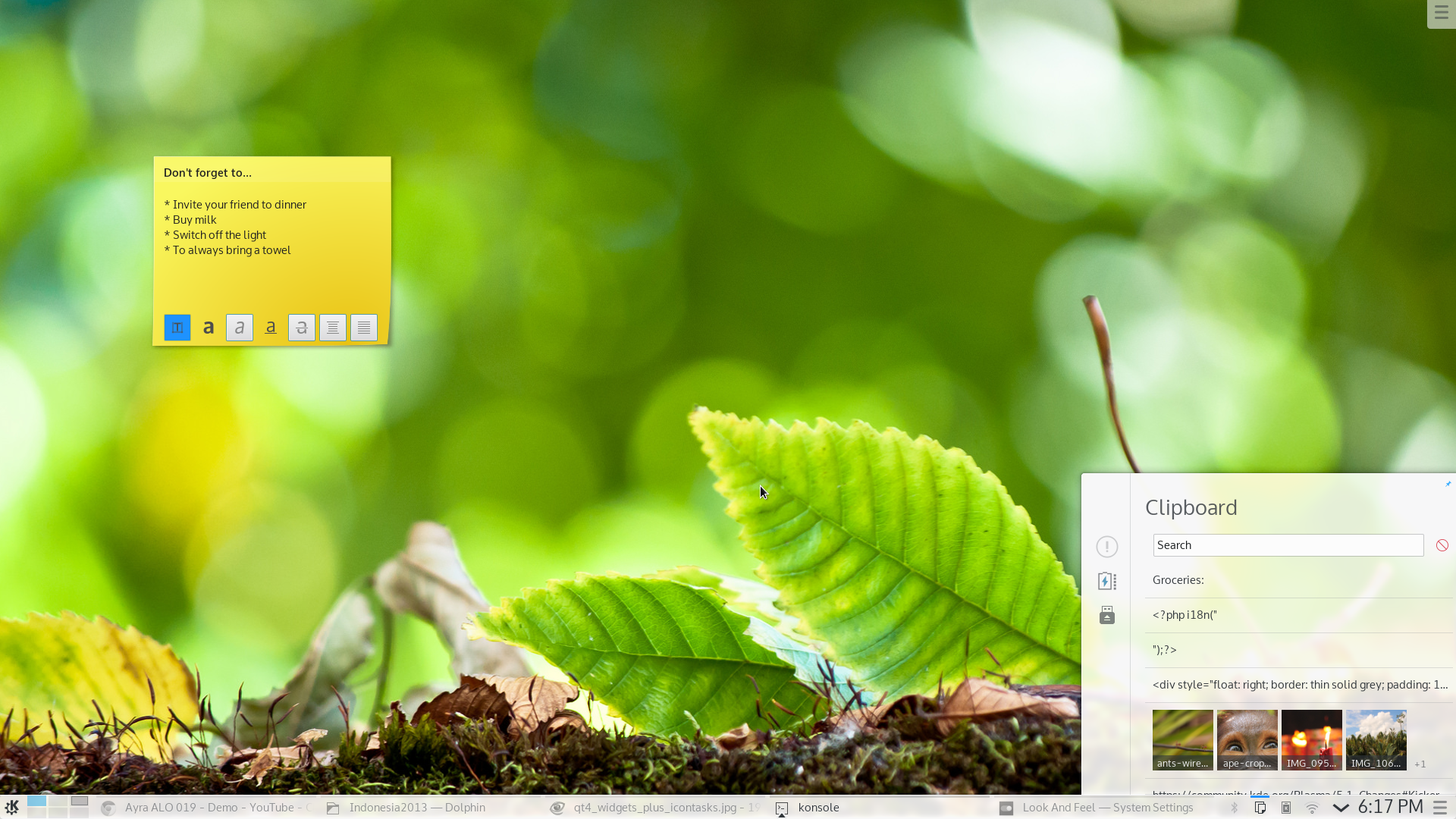Click the clear search button in Clipboard

pyautogui.click(x=1443, y=545)
